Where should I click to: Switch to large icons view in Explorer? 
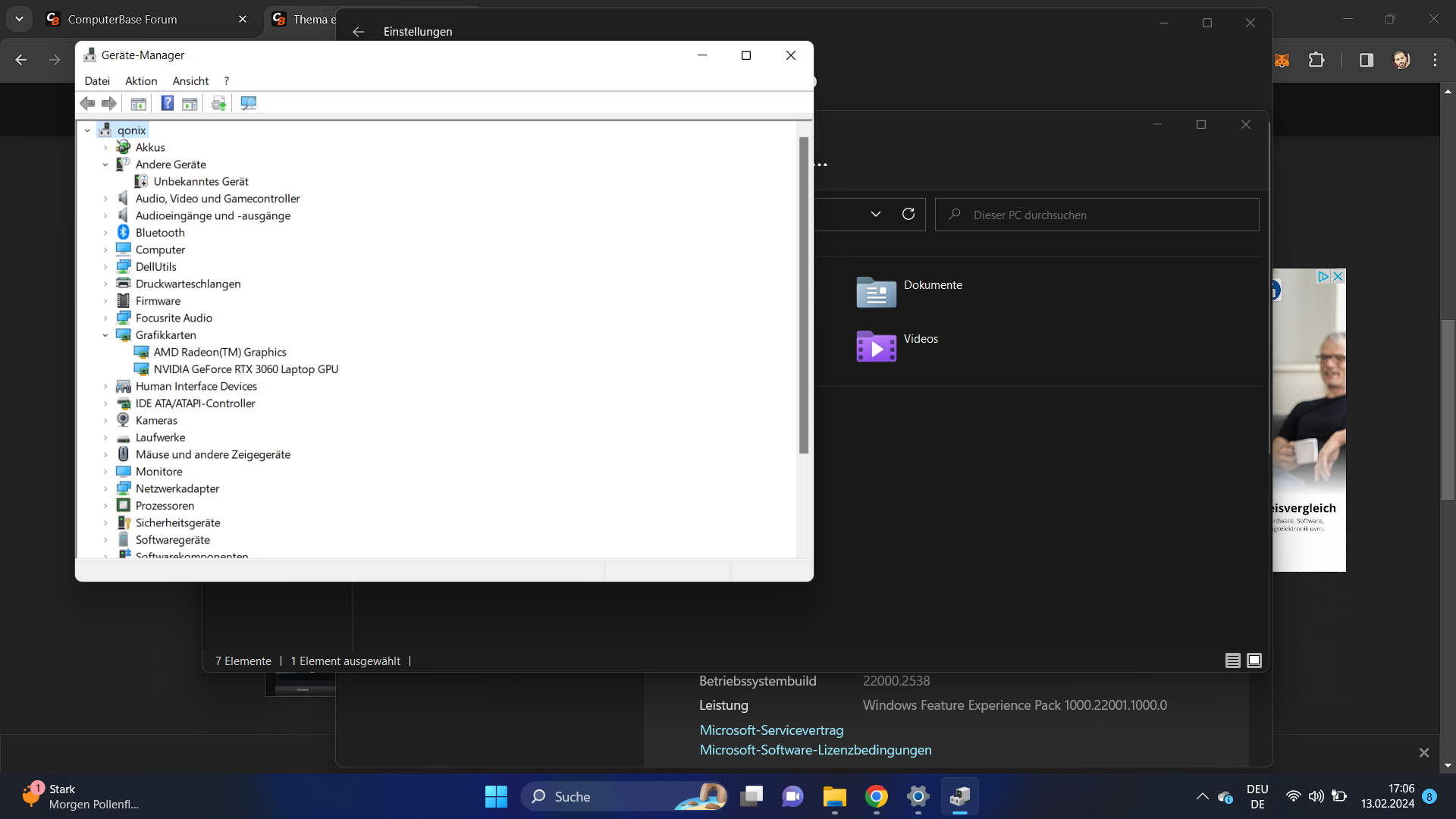pos(1254,661)
